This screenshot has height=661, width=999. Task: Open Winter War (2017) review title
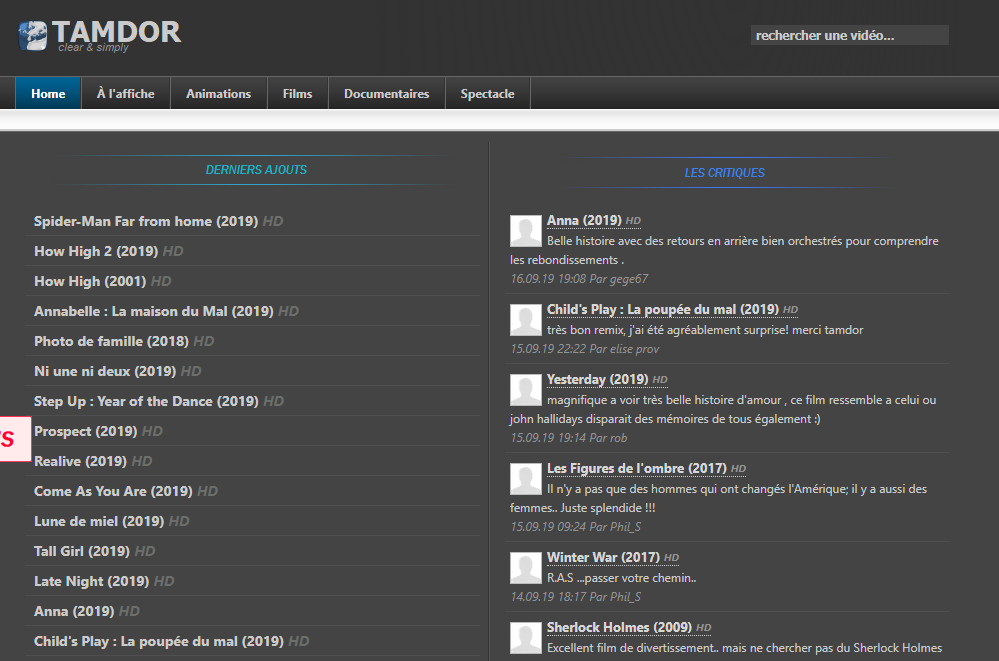(603, 557)
